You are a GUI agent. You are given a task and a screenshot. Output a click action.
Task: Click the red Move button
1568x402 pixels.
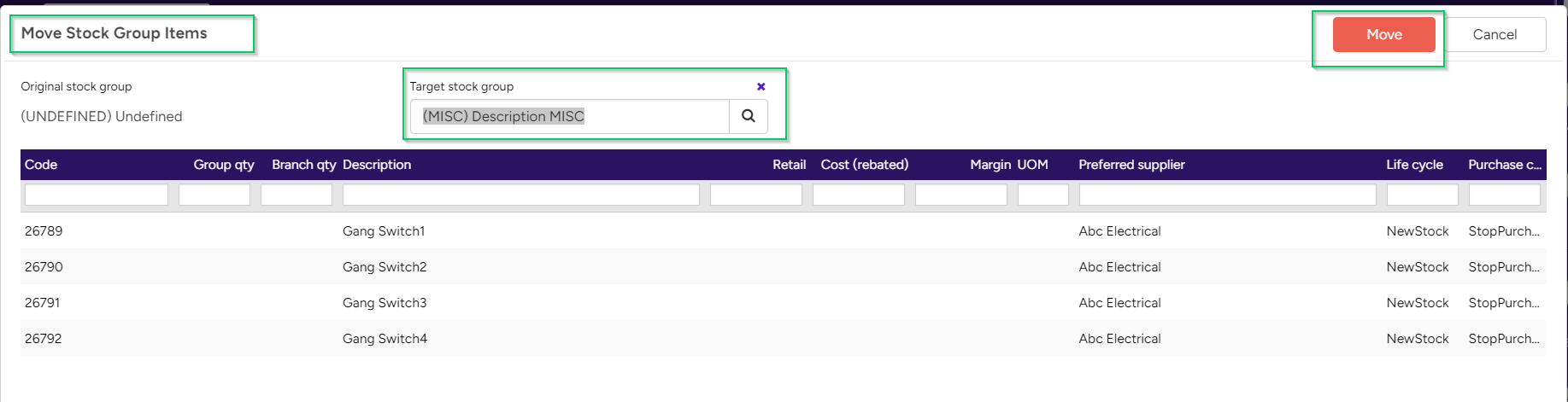point(1383,35)
